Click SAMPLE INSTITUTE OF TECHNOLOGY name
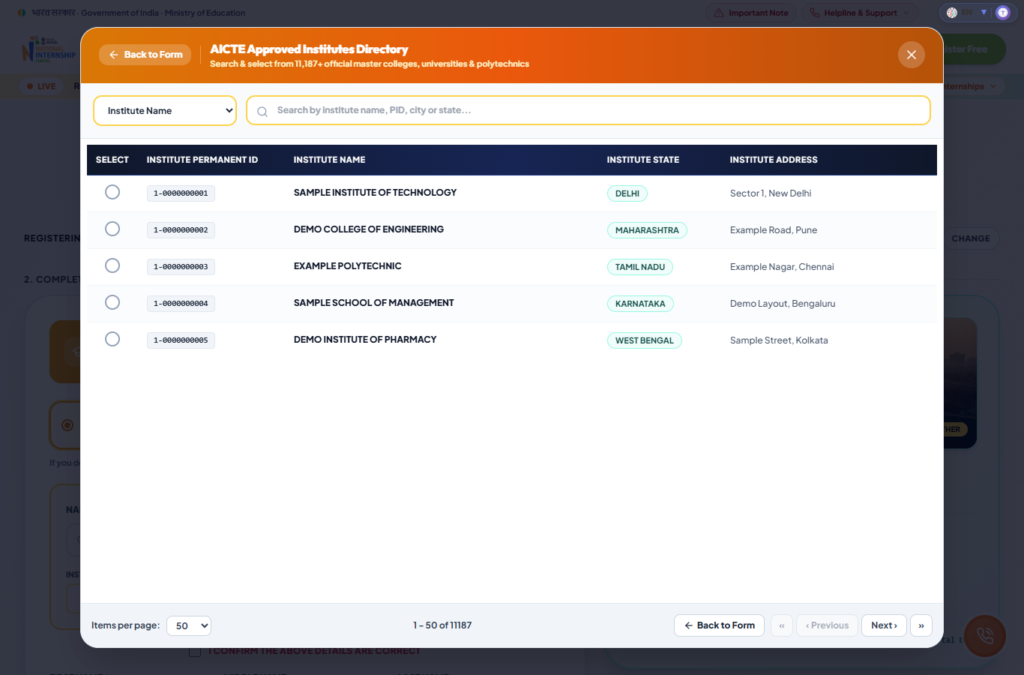Viewport: 1024px width, 675px height. 375,193
